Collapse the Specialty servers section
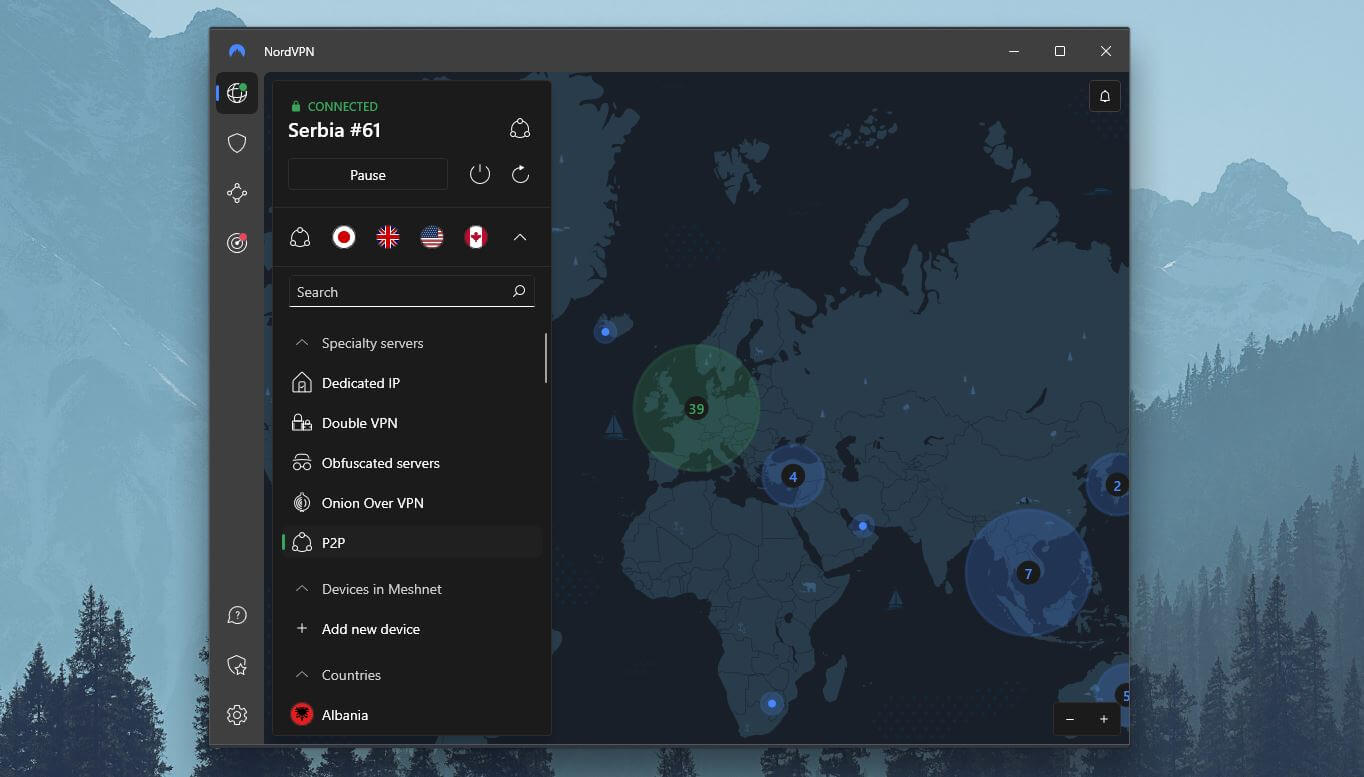 tap(301, 343)
